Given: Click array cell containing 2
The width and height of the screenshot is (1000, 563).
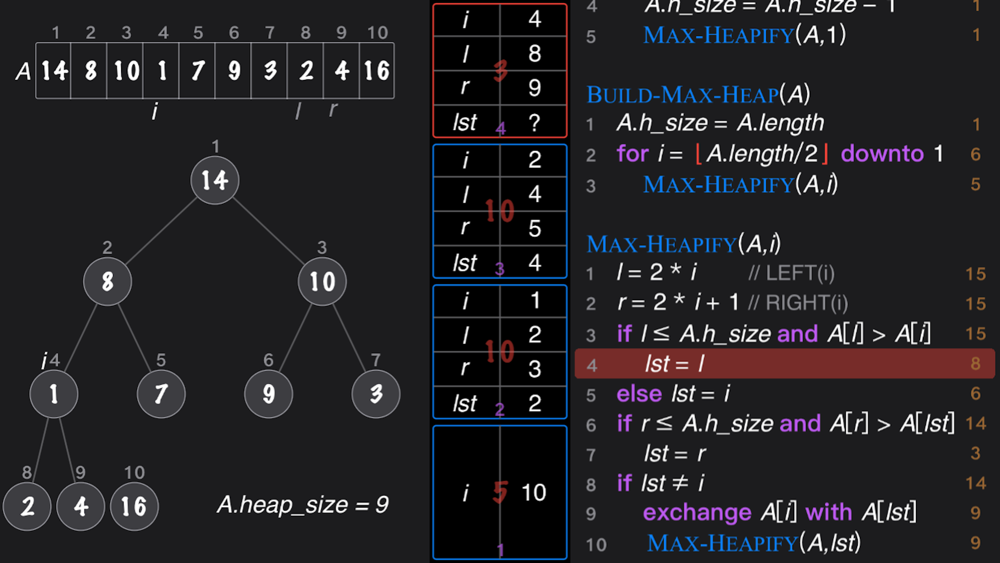Looking at the screenshot, I should point(305,71).
